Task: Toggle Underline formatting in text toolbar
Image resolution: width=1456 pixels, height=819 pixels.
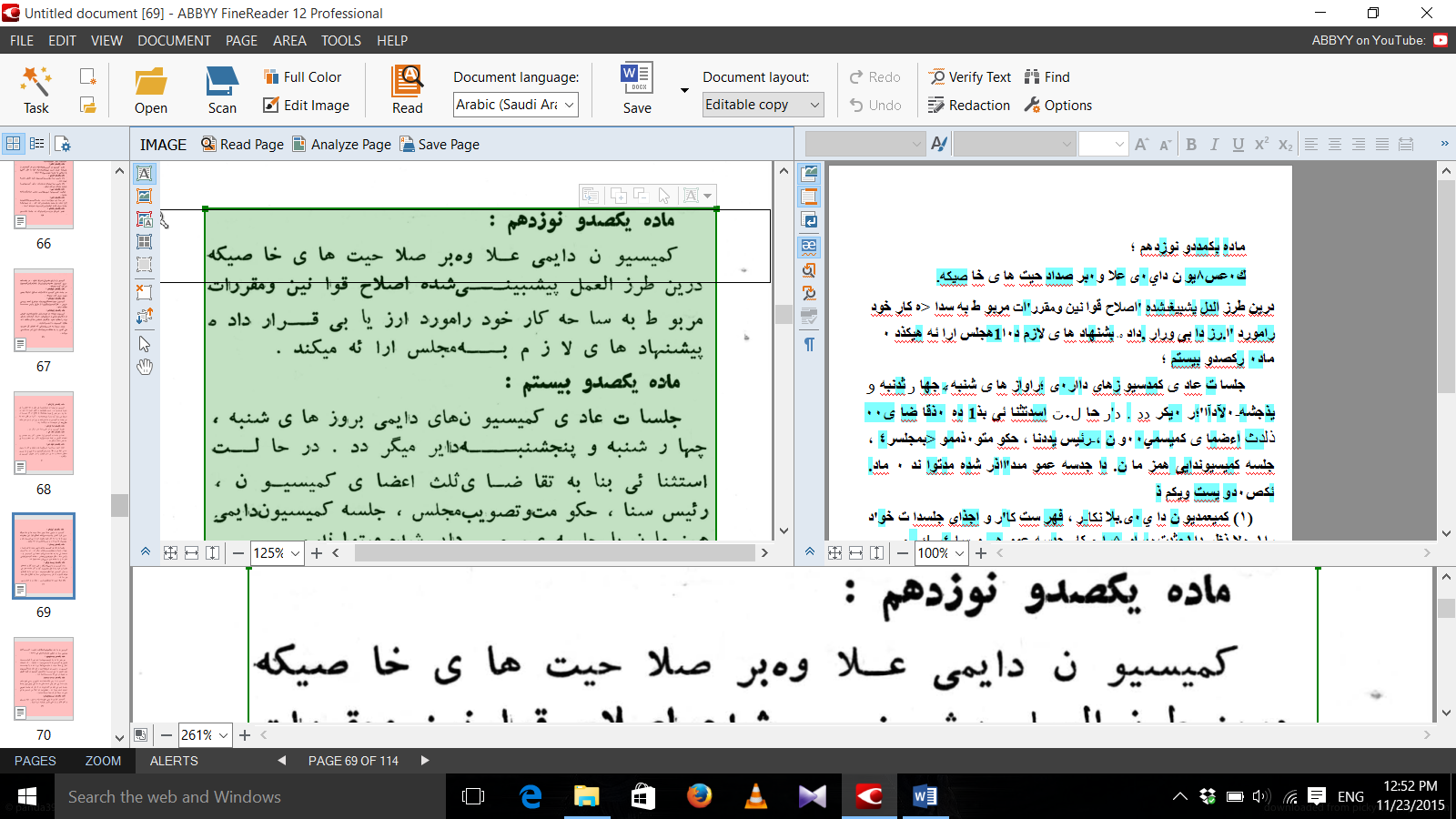Action: pos(1238,144)
